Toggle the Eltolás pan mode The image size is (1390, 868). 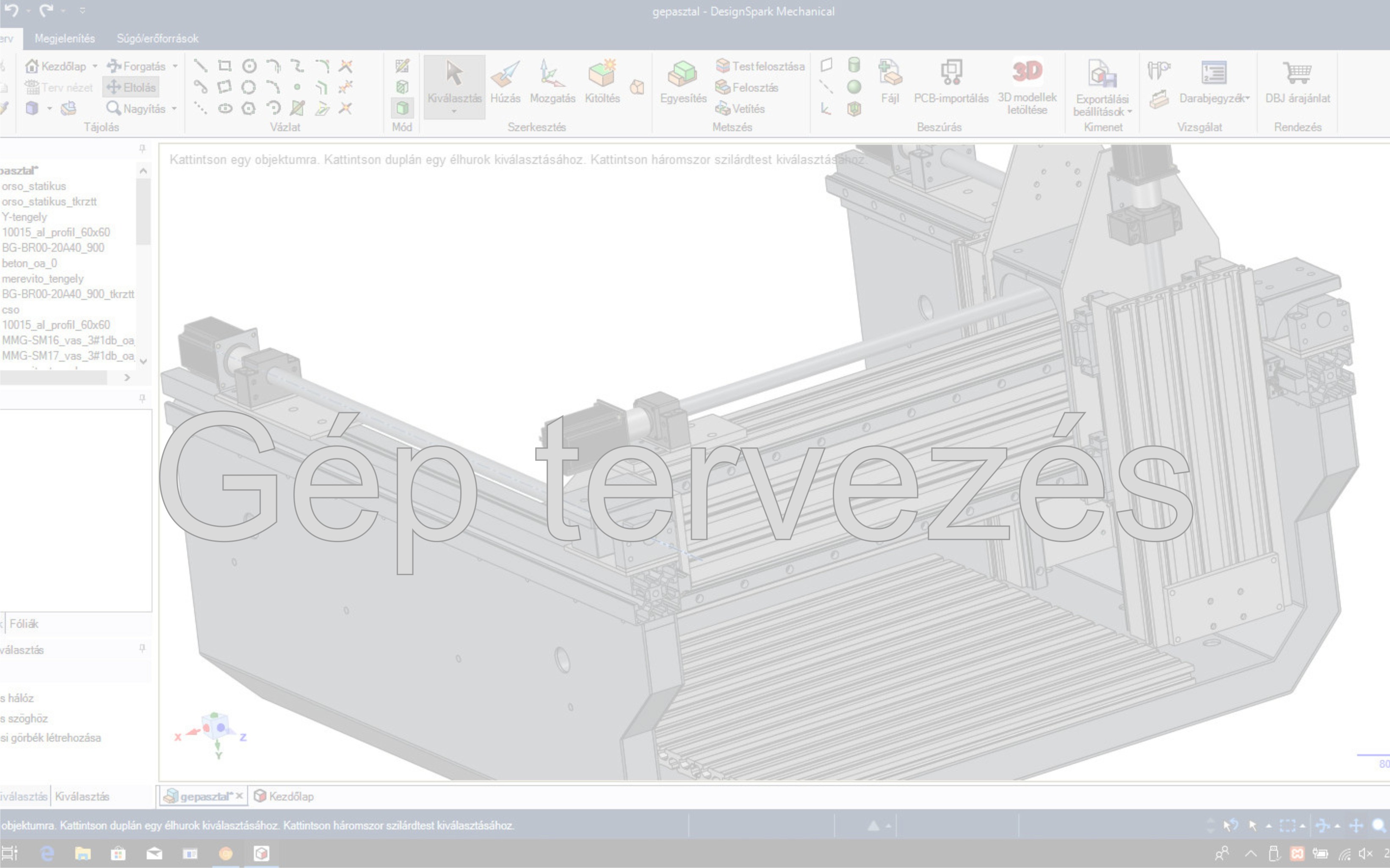pyautogui.click(x=132, y=87)
